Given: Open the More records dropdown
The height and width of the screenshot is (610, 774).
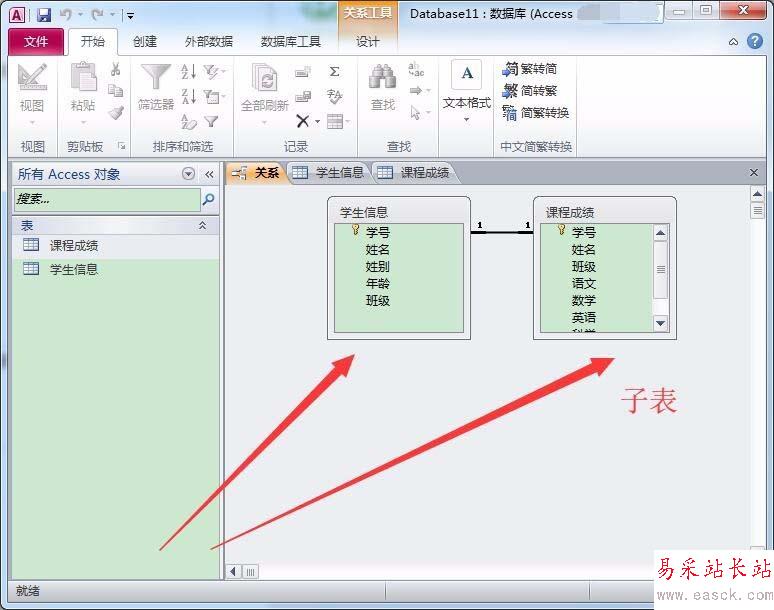Looking at the screenshot, I should click(338, 121).
